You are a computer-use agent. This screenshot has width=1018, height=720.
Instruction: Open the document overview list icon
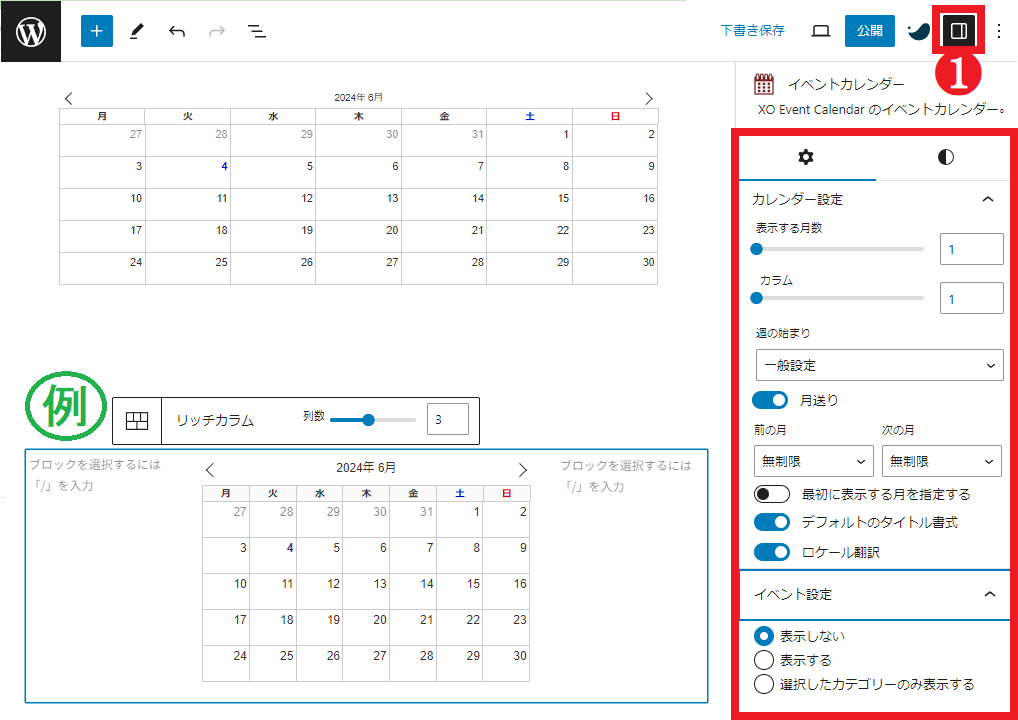[x=257, y=31]
